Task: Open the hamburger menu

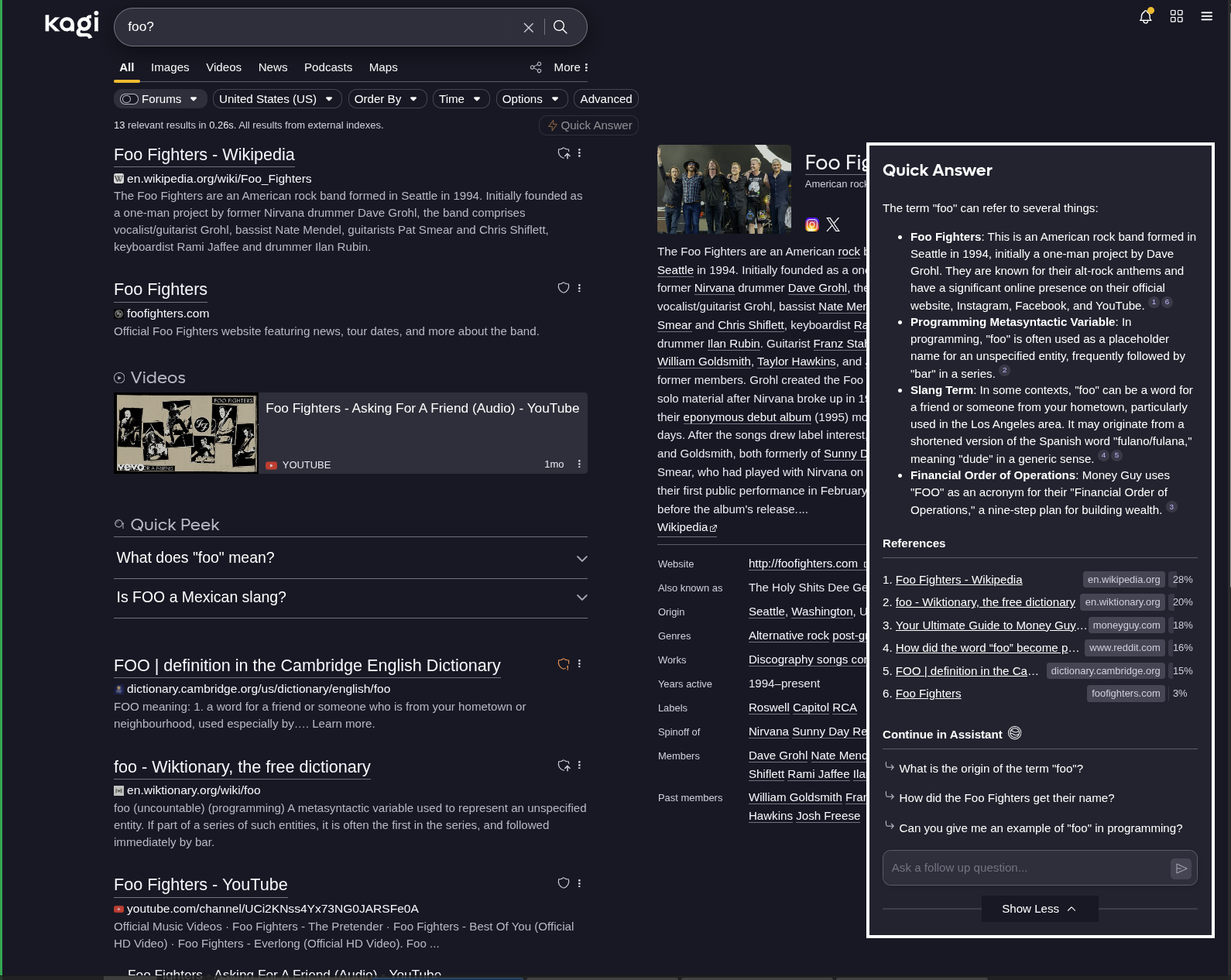Action: tap(1206, 16)
